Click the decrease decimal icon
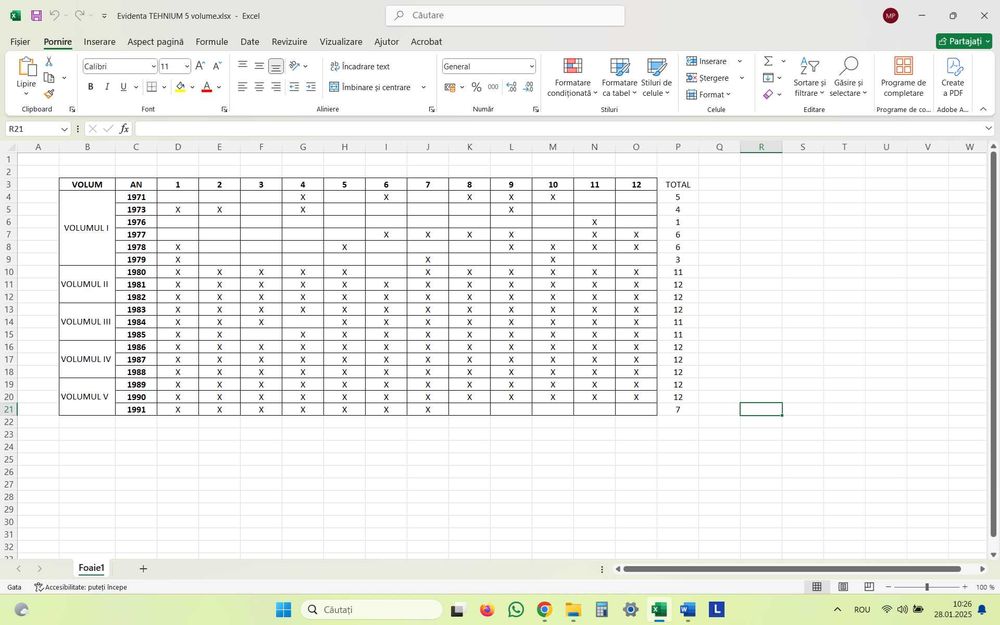The image size is (1000, 625). 528,87
